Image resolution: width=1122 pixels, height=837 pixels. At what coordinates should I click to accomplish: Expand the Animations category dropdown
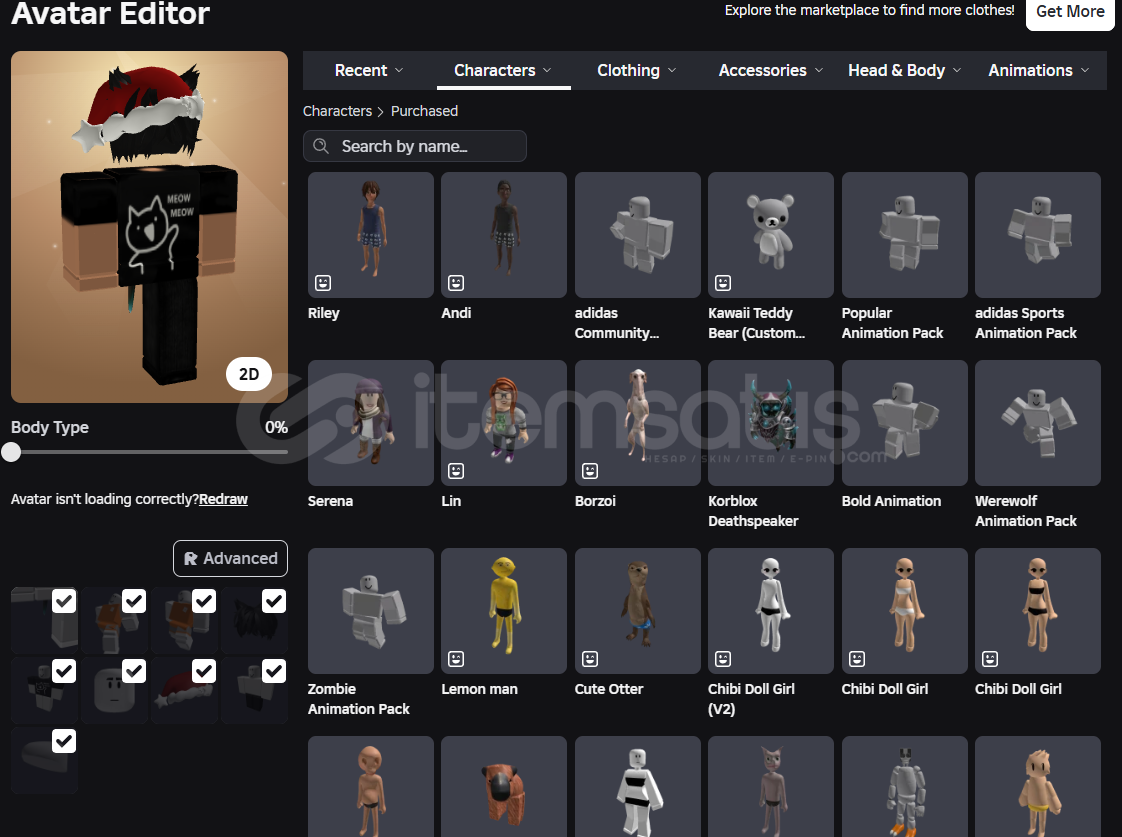[1040, 70]
